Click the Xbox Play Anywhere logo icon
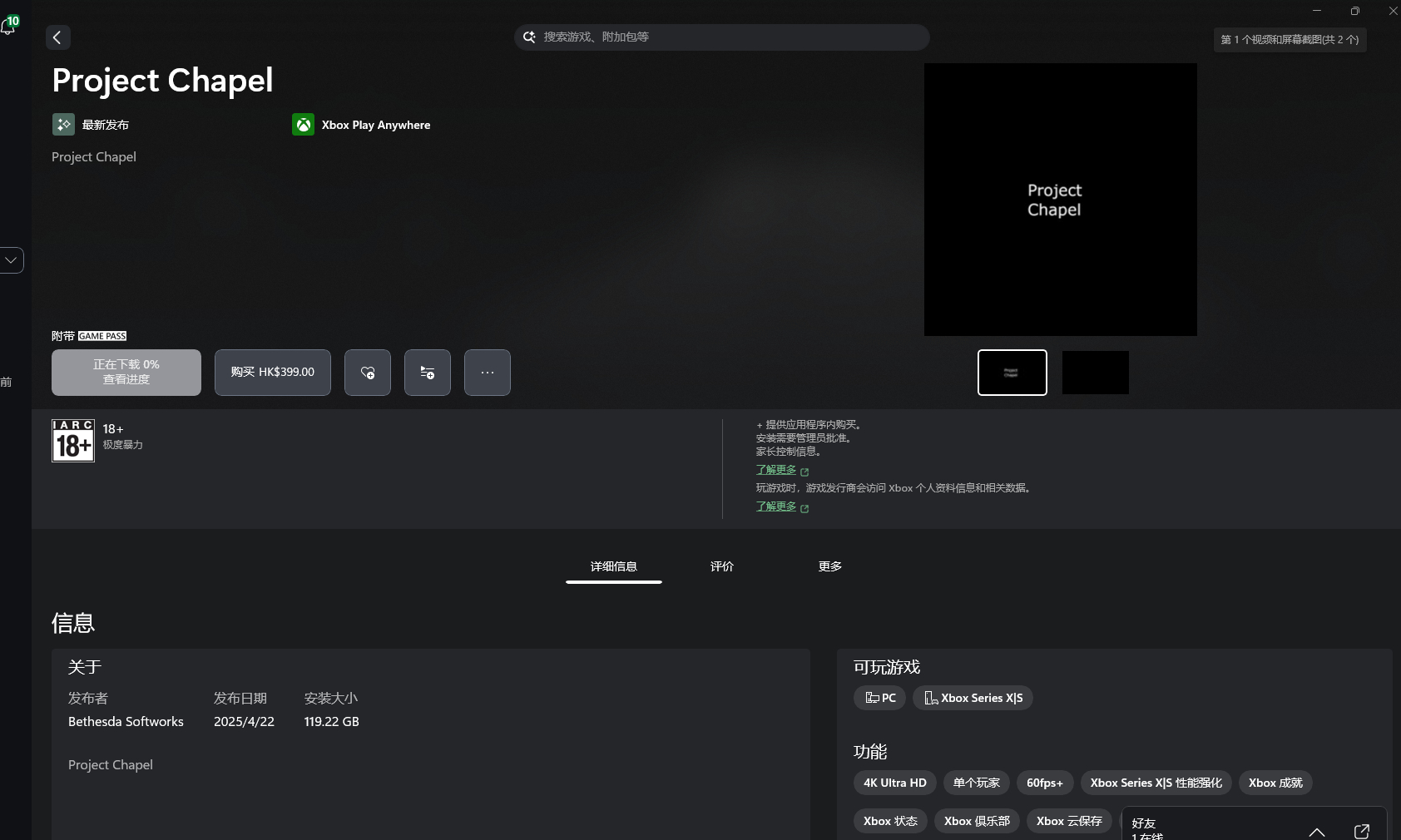The image size is (1401, 840). tap(303, 125)
